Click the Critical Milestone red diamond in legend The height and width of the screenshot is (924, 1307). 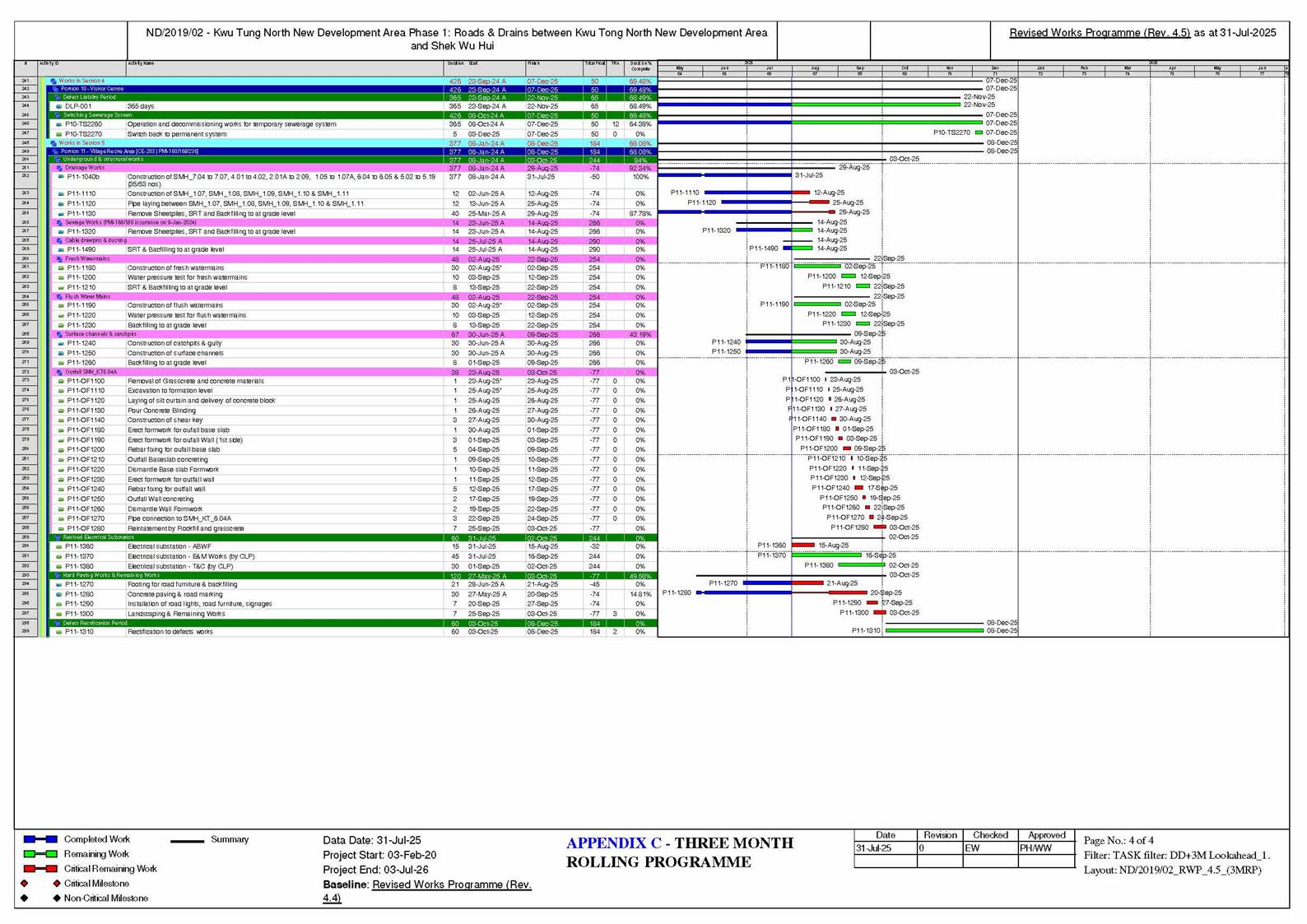(56, 884)
